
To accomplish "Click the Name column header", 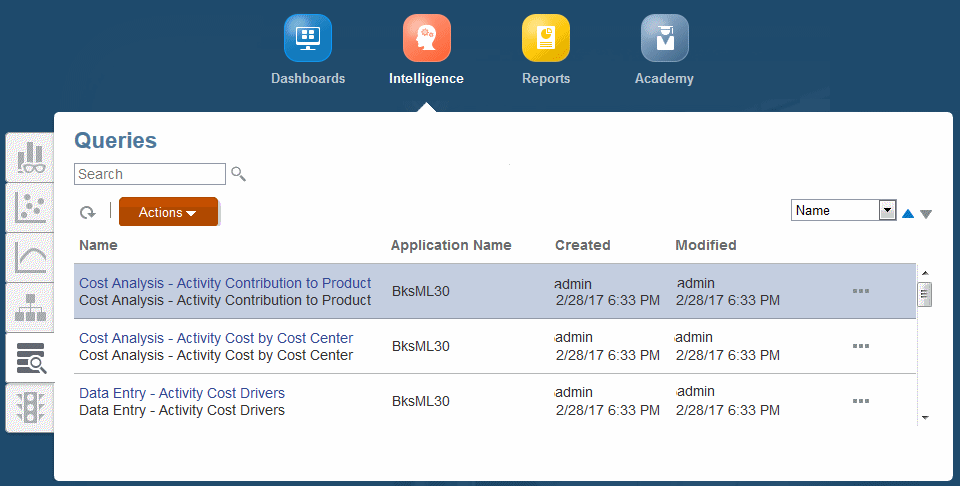I will (98, 245).
